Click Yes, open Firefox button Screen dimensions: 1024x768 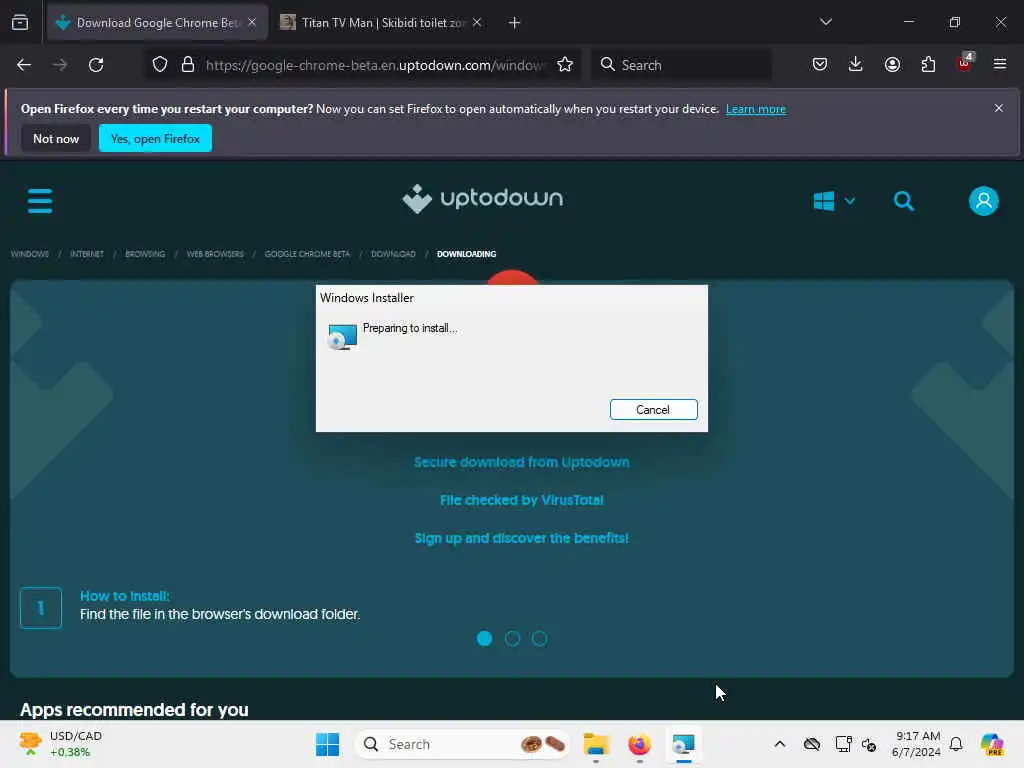pos(155,138)
